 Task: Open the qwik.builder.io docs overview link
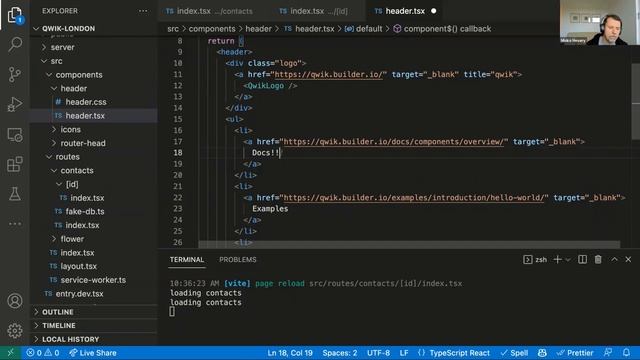tap(393, 142)
